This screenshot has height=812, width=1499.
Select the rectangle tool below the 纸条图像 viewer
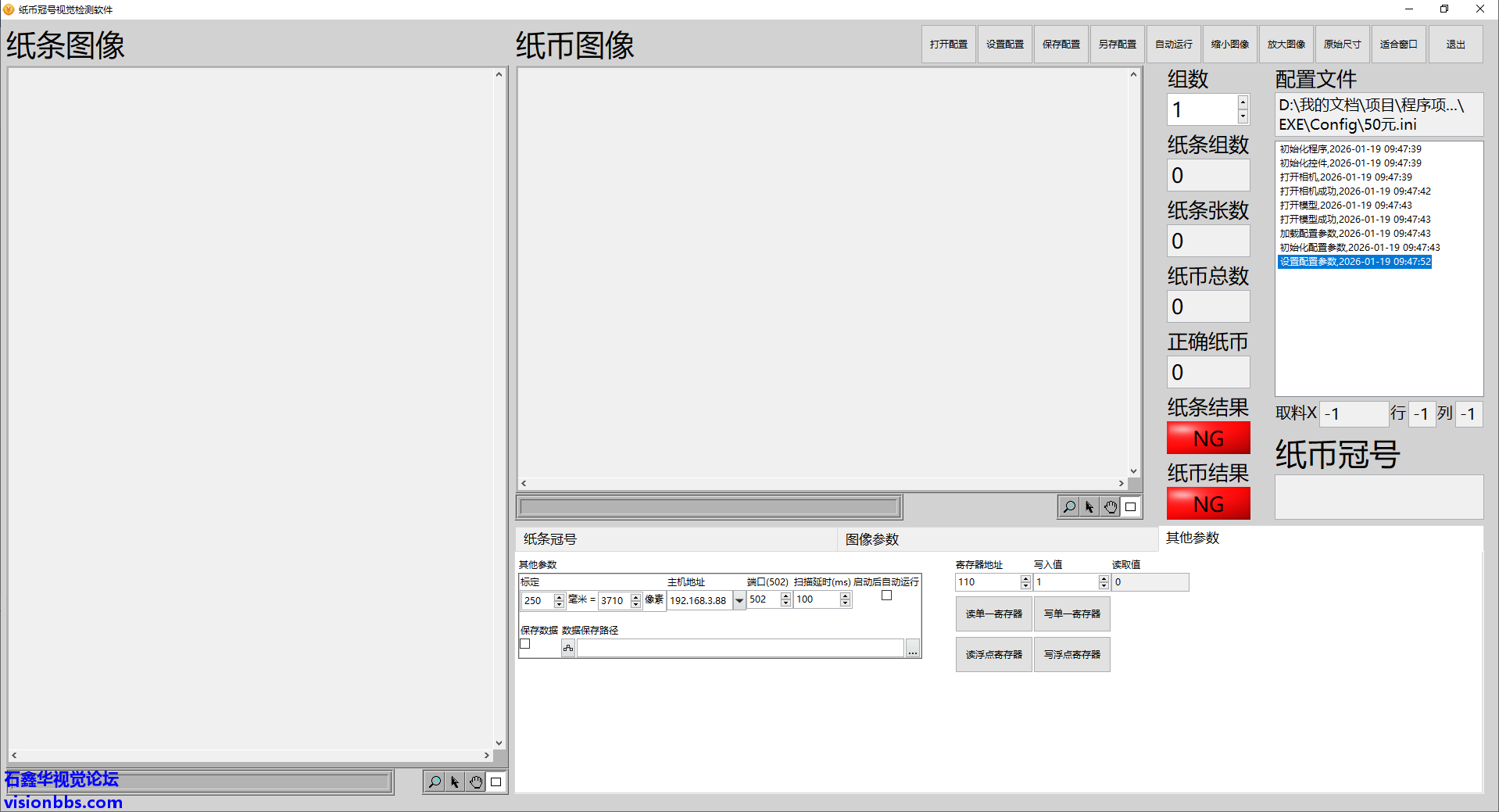tap(495, 782)
